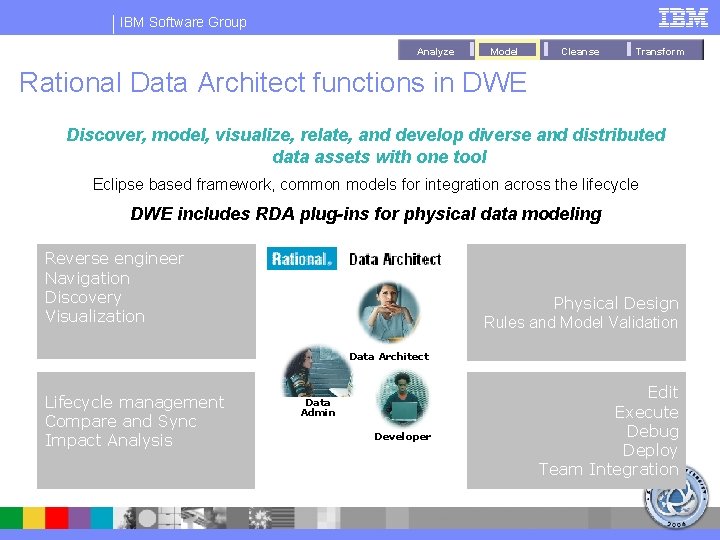The height and width of the screenshot is (540, 720).
Task: Click the IBM logo in header
Action: click(683, 18)
